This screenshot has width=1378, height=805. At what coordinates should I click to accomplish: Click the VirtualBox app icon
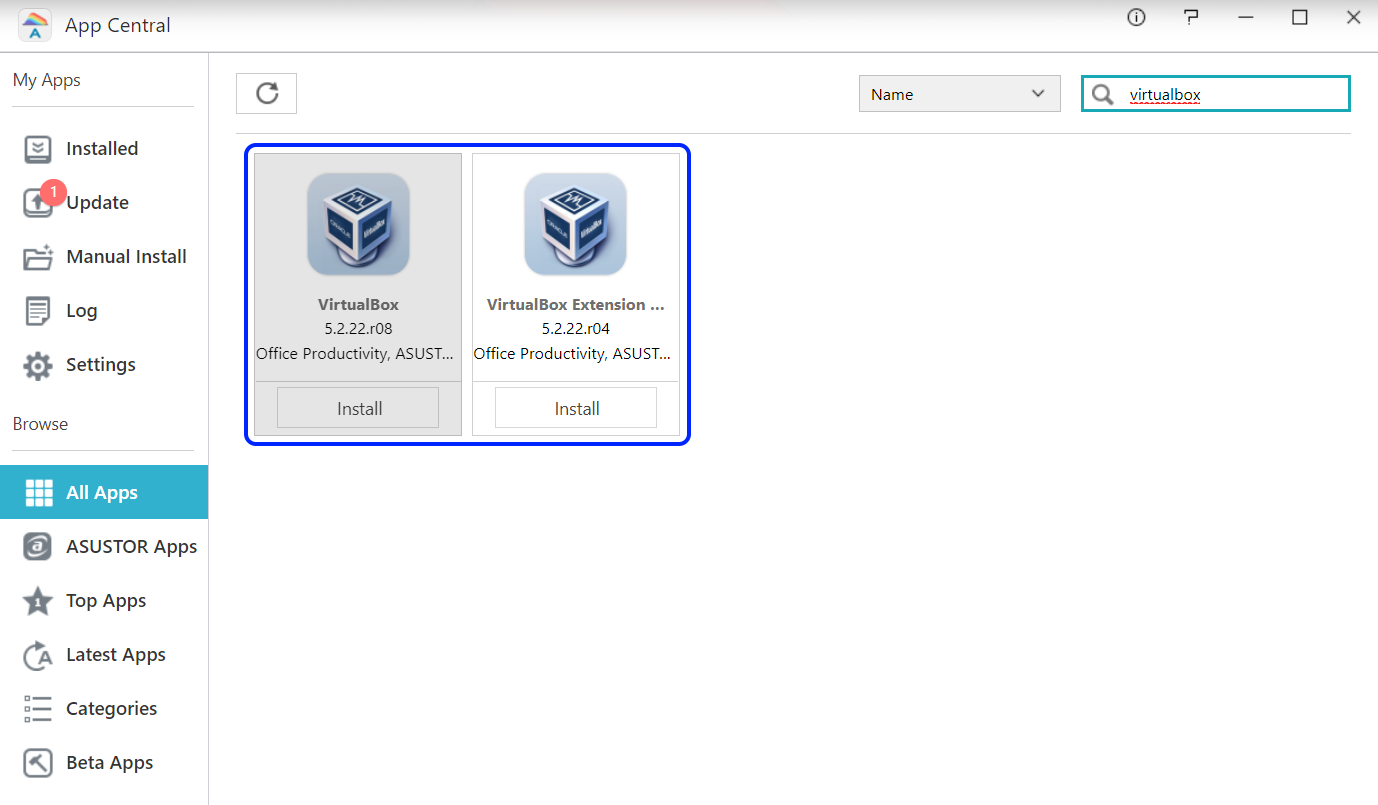pos(358,224)
